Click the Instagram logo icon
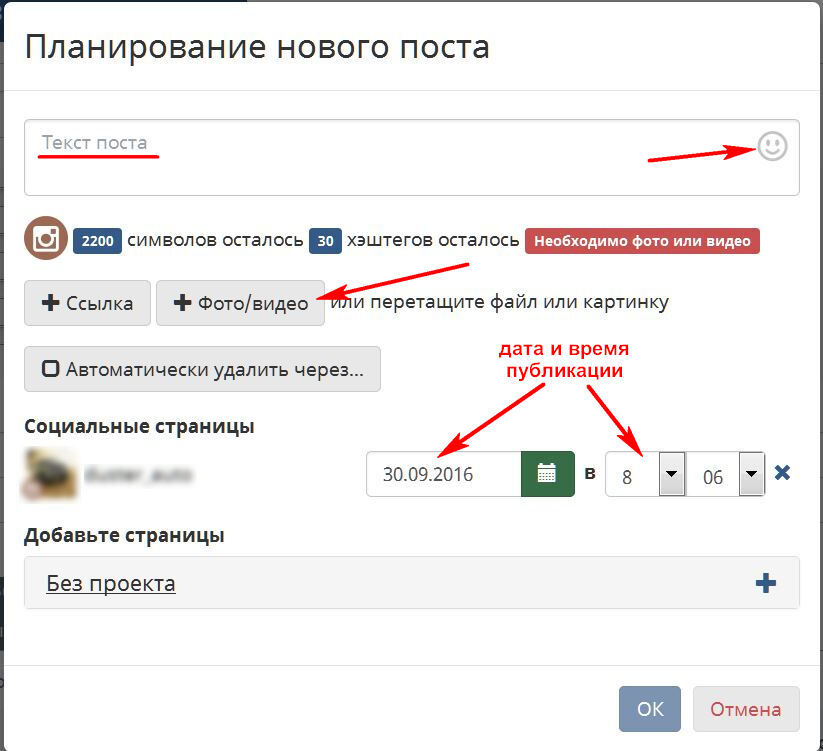 point(45,239)
